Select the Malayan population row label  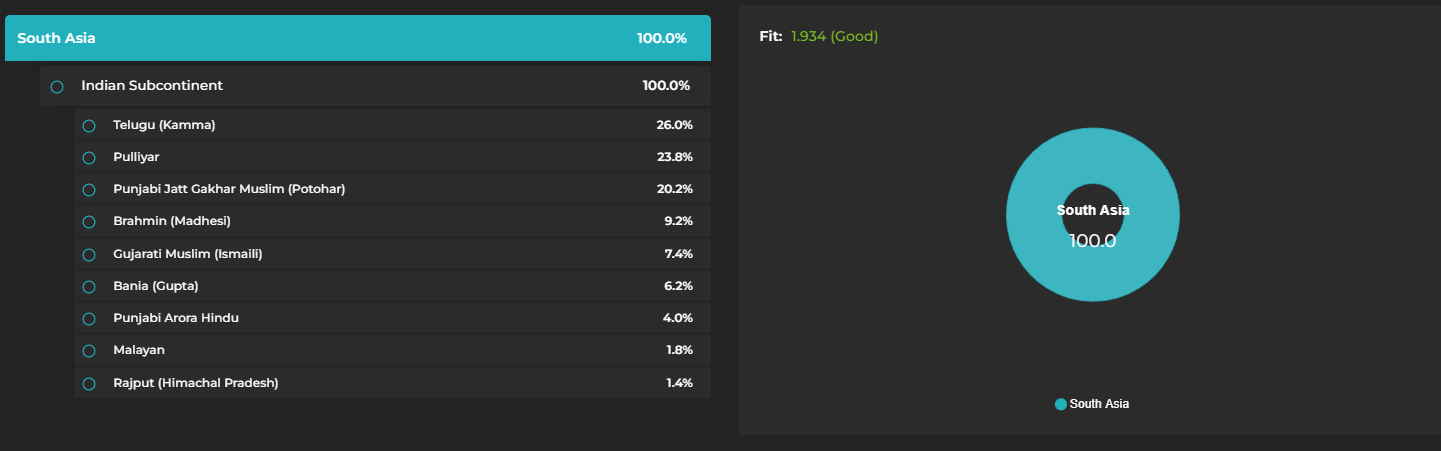[139, 350]
